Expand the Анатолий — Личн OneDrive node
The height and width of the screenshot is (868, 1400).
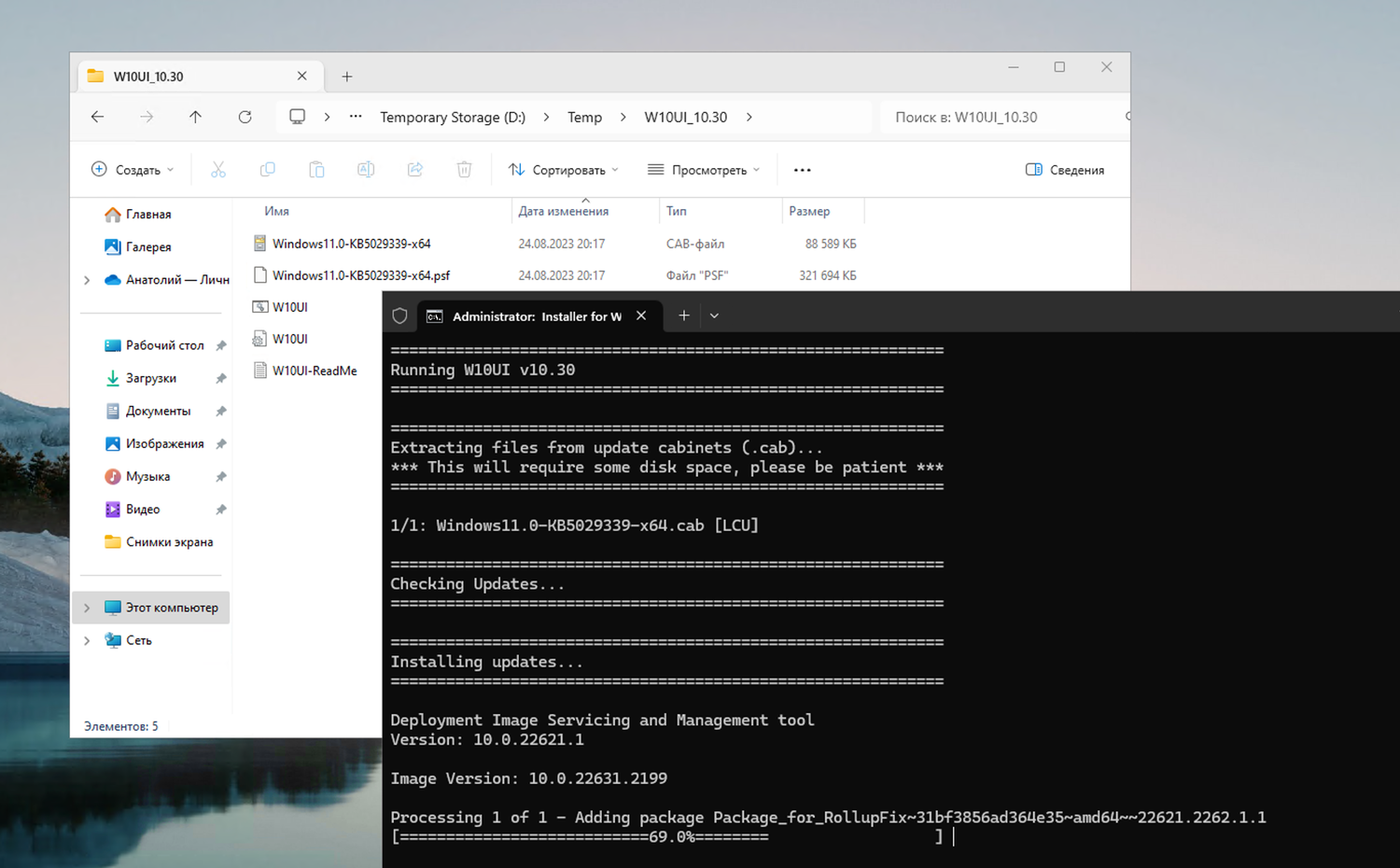[87, 280]
